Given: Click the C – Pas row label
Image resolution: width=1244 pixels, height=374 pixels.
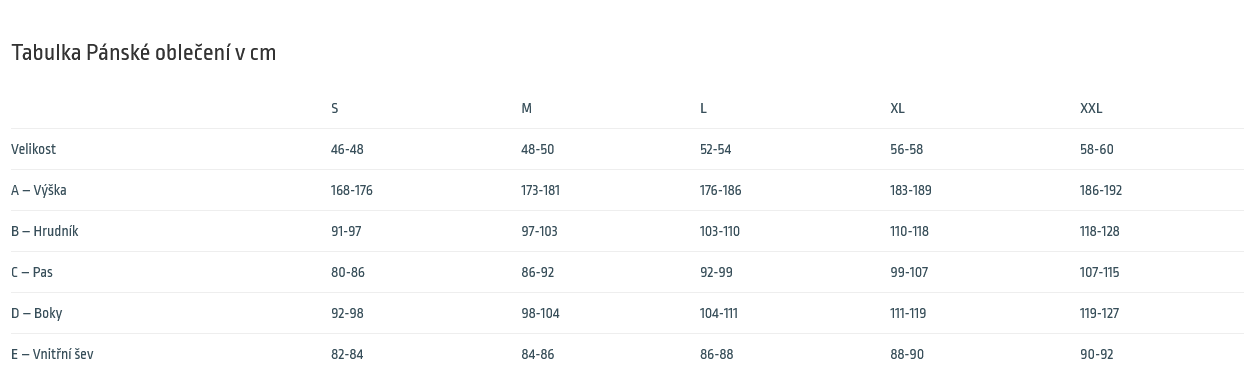Looking at the screenshot, I should [x=32, y=272].
